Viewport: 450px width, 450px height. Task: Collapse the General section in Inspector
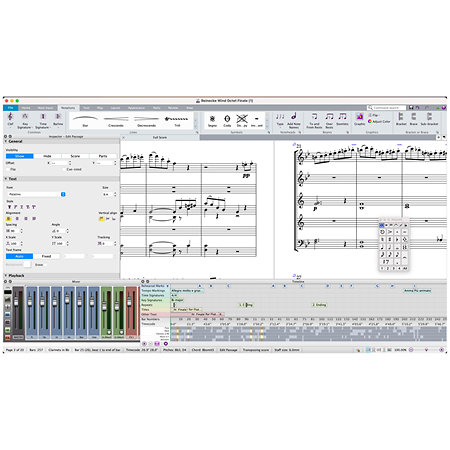coord(6,141)
